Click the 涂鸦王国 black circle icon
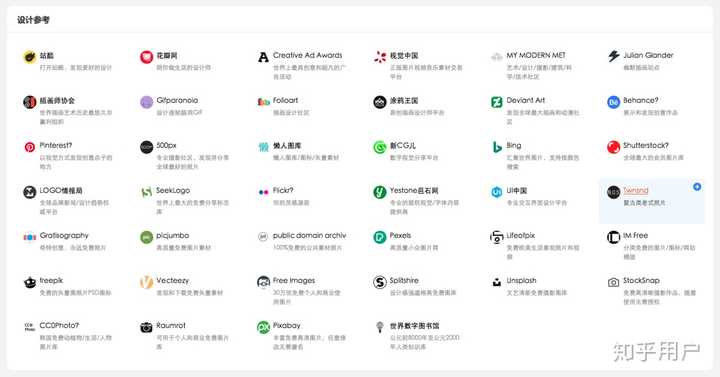720x377 pixels. click(380, 102)
